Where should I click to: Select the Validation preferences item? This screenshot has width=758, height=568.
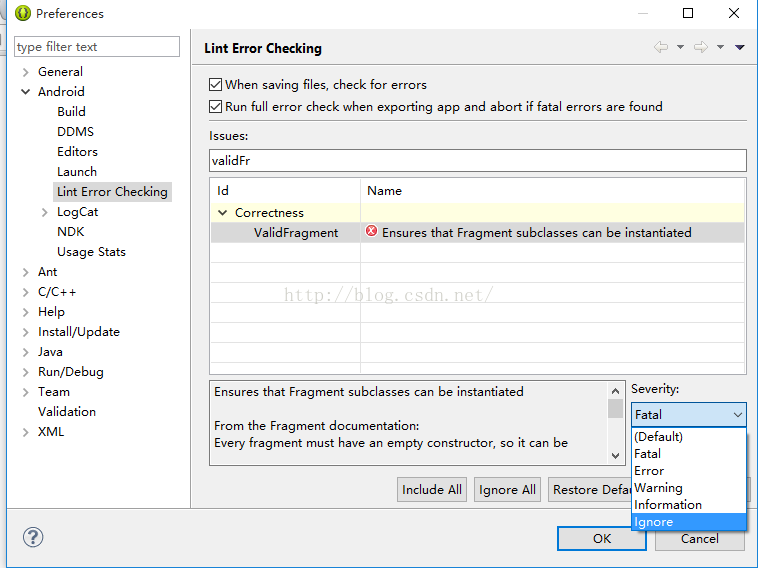67,412
